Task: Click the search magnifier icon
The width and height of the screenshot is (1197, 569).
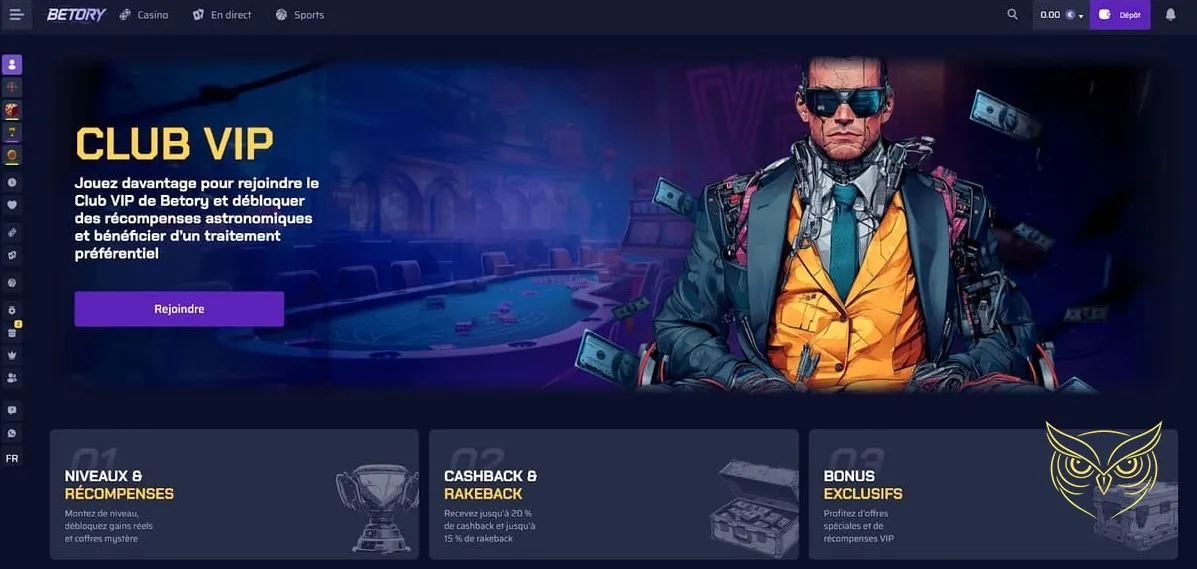Action: tap(1012, 15)
